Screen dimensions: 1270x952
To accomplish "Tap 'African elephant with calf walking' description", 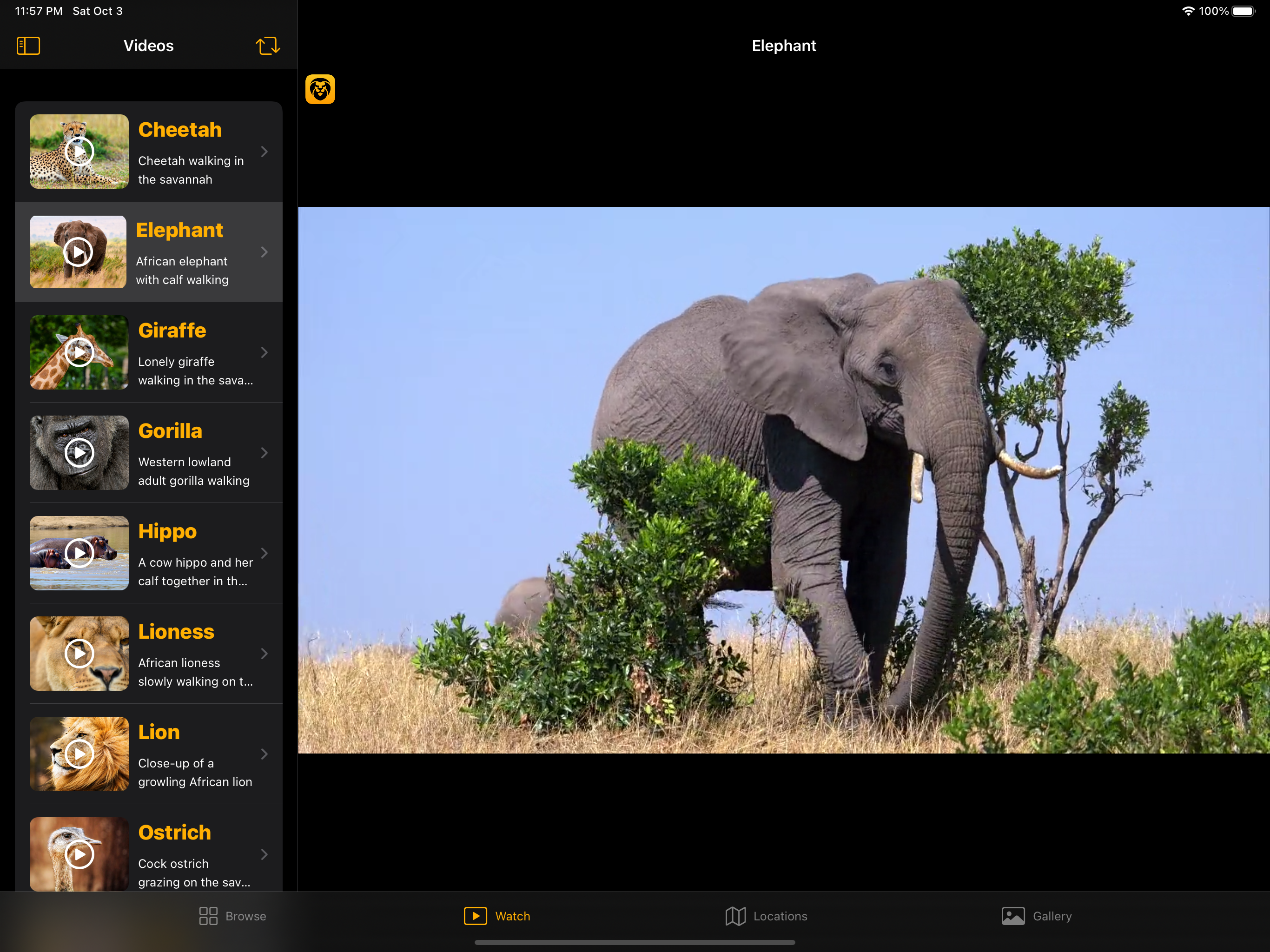I will click(182, 271).
